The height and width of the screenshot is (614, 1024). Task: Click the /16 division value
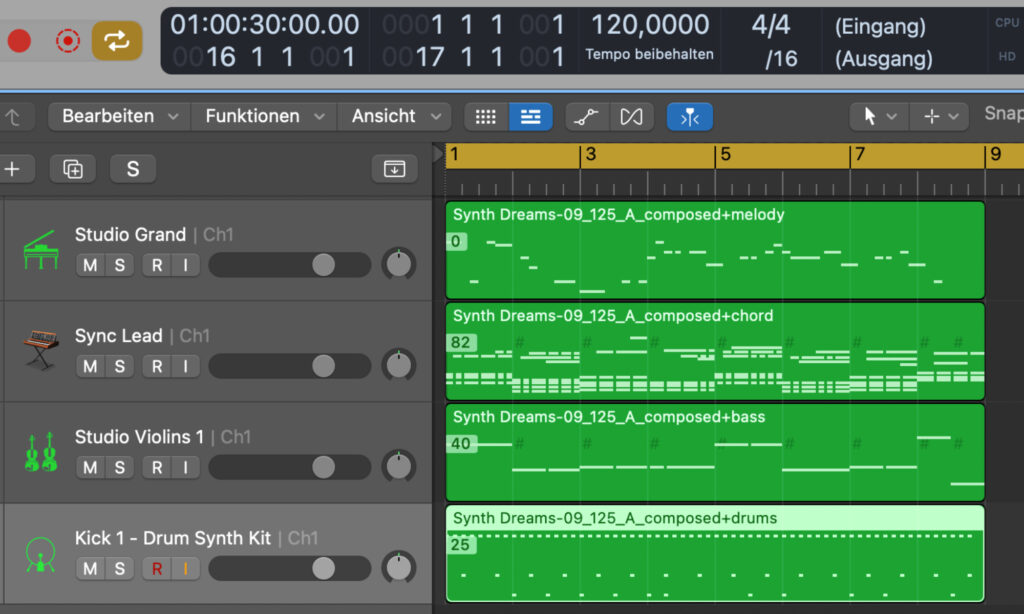coord(781,59)
